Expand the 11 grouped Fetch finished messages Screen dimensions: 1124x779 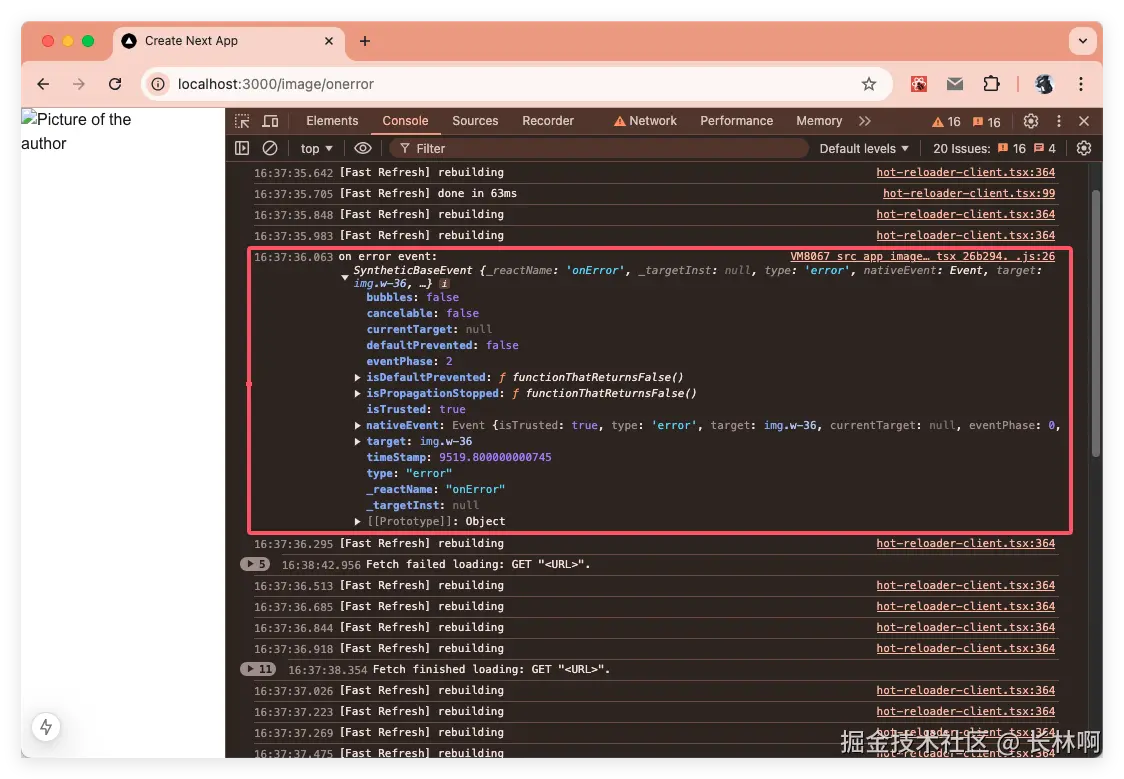pos(258,669)
